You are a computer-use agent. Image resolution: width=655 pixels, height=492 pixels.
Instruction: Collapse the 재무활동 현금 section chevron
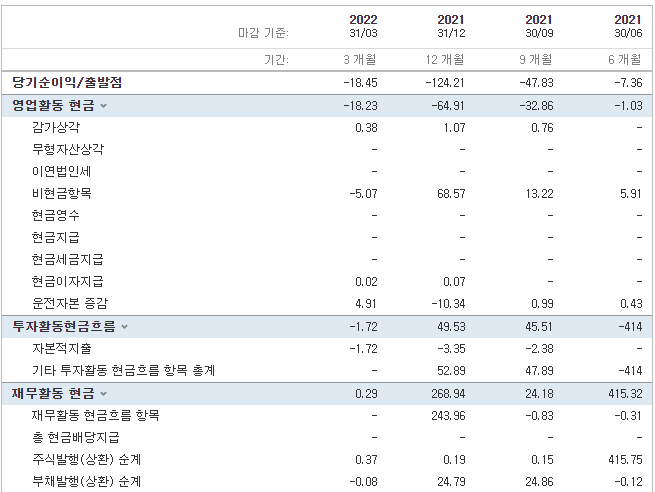104,394
